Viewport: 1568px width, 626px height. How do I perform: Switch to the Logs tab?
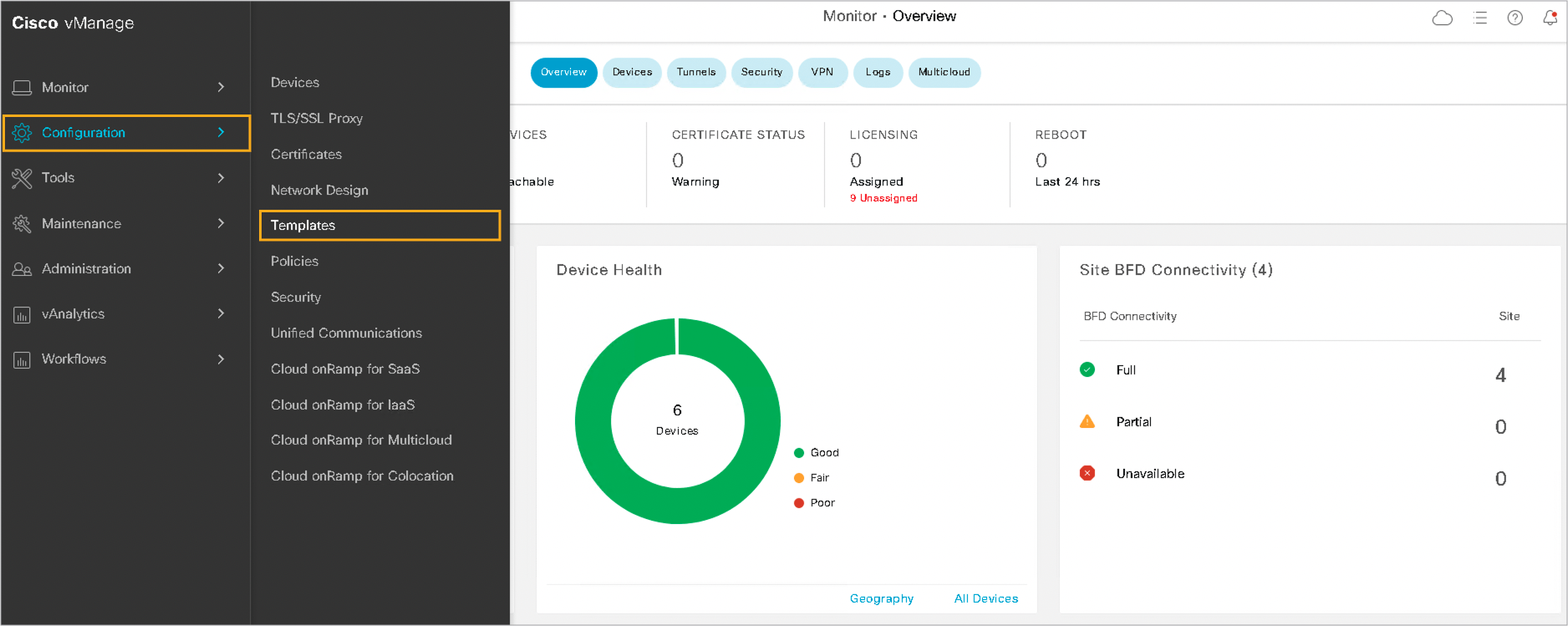[878, 73]
